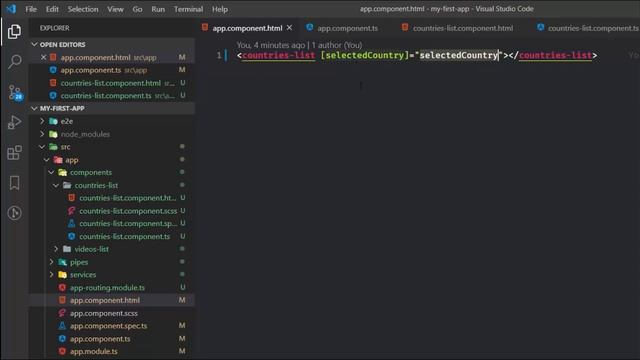Open Source Control view with changes badge
The image size is (640, 360).
pyautogui.click(x=15, y=92)
